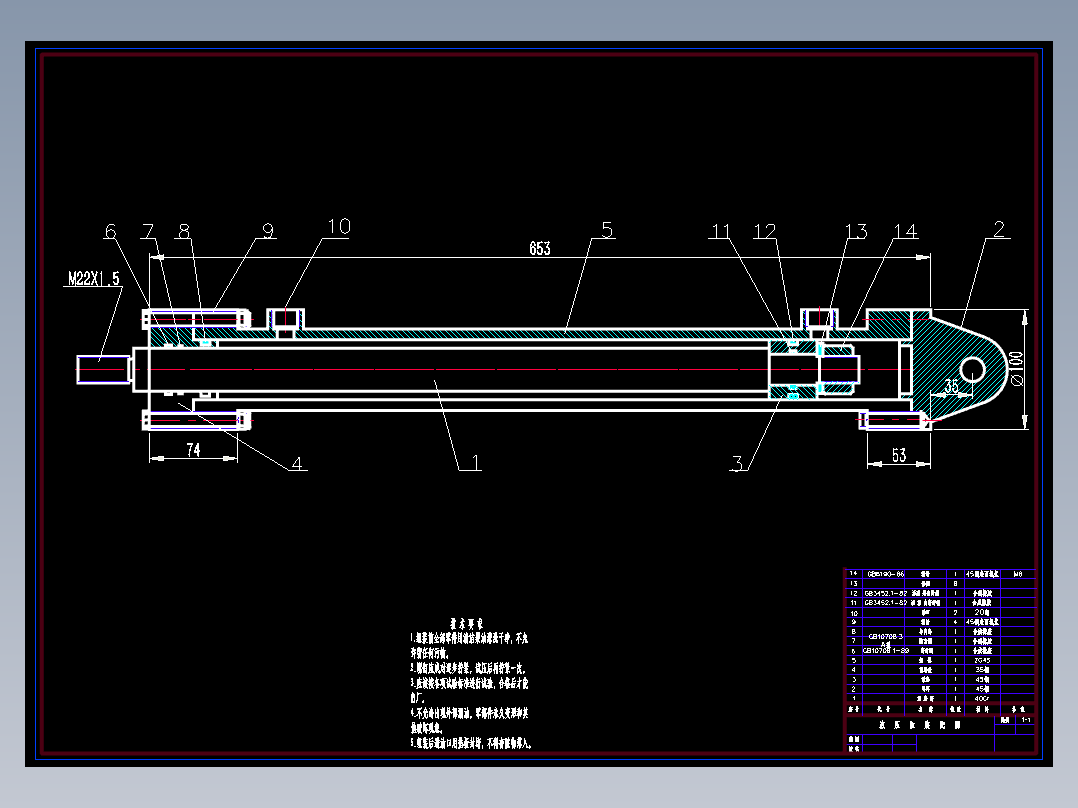Select the M22X1.5 thread annotation
The image size is (1078, 808).
[94, 279]
